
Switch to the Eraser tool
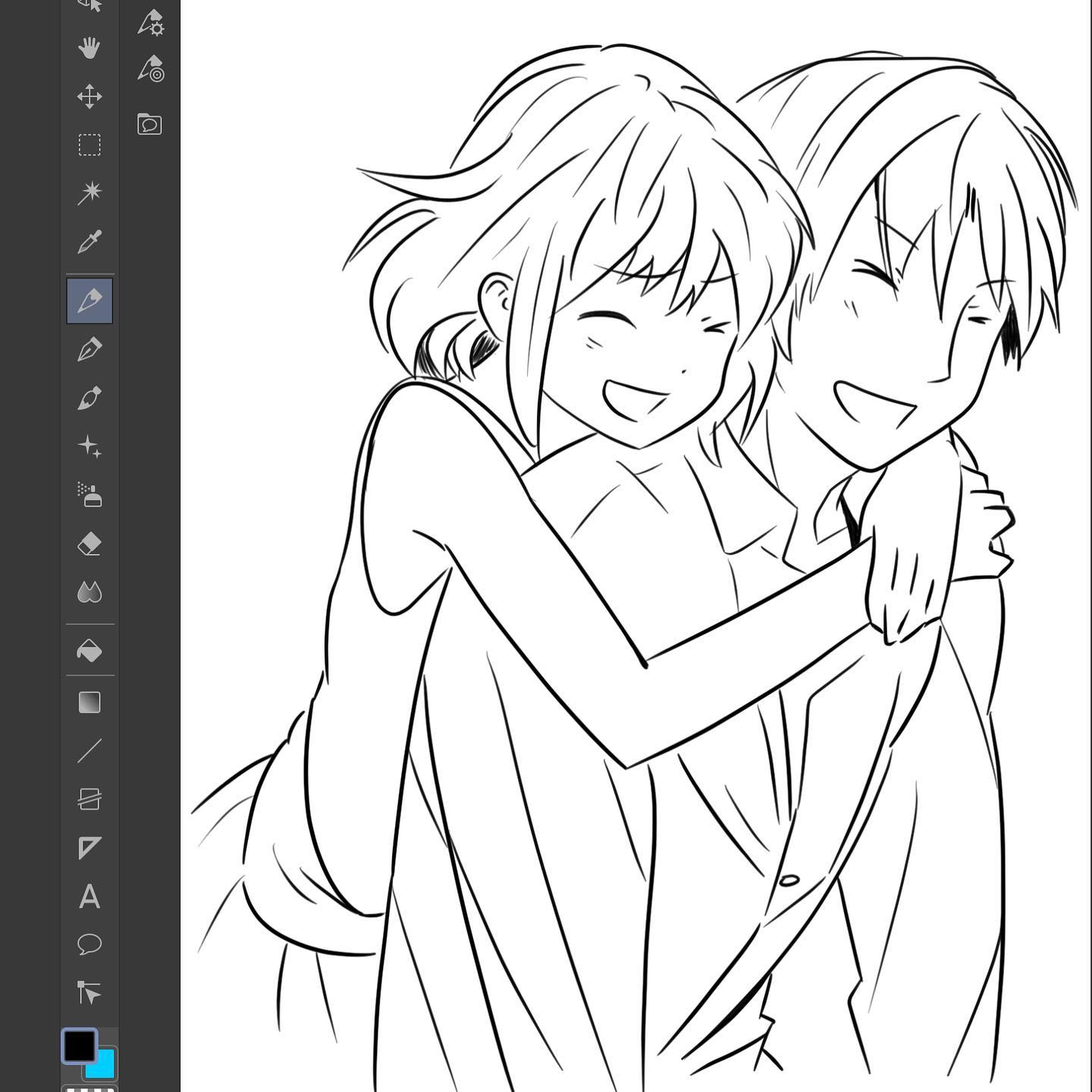tap(89, 544)
